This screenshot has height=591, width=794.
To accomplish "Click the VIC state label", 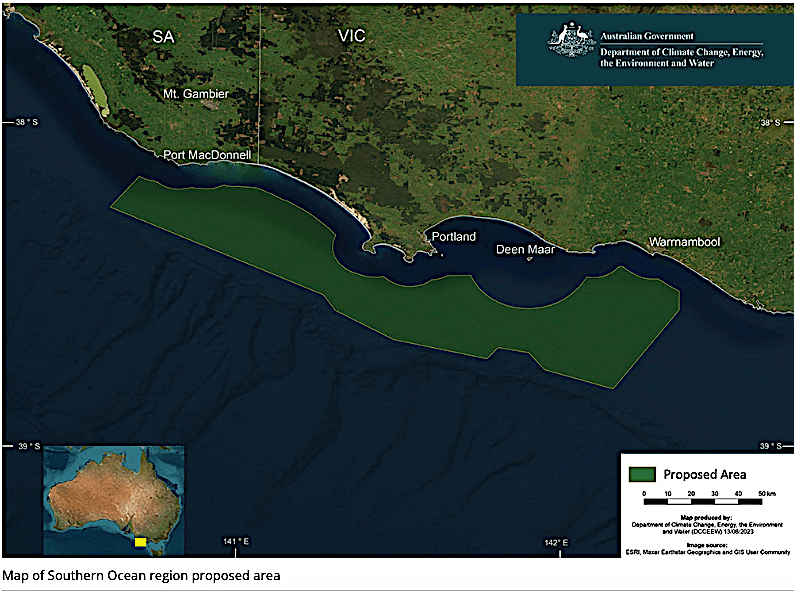I will (352, 36).
